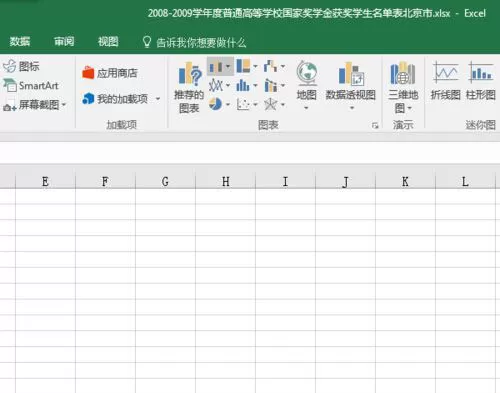Select column L header
500x393 pixels.
pyautogui.click(x=465, y=181)
